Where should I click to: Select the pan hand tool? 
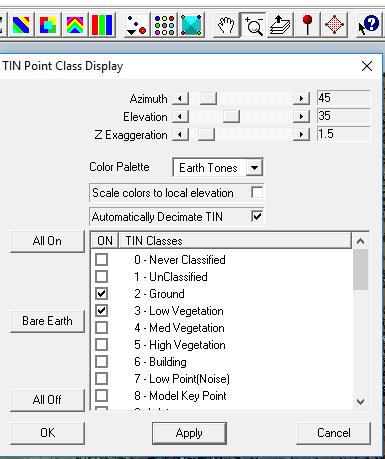tap(227, 25)
